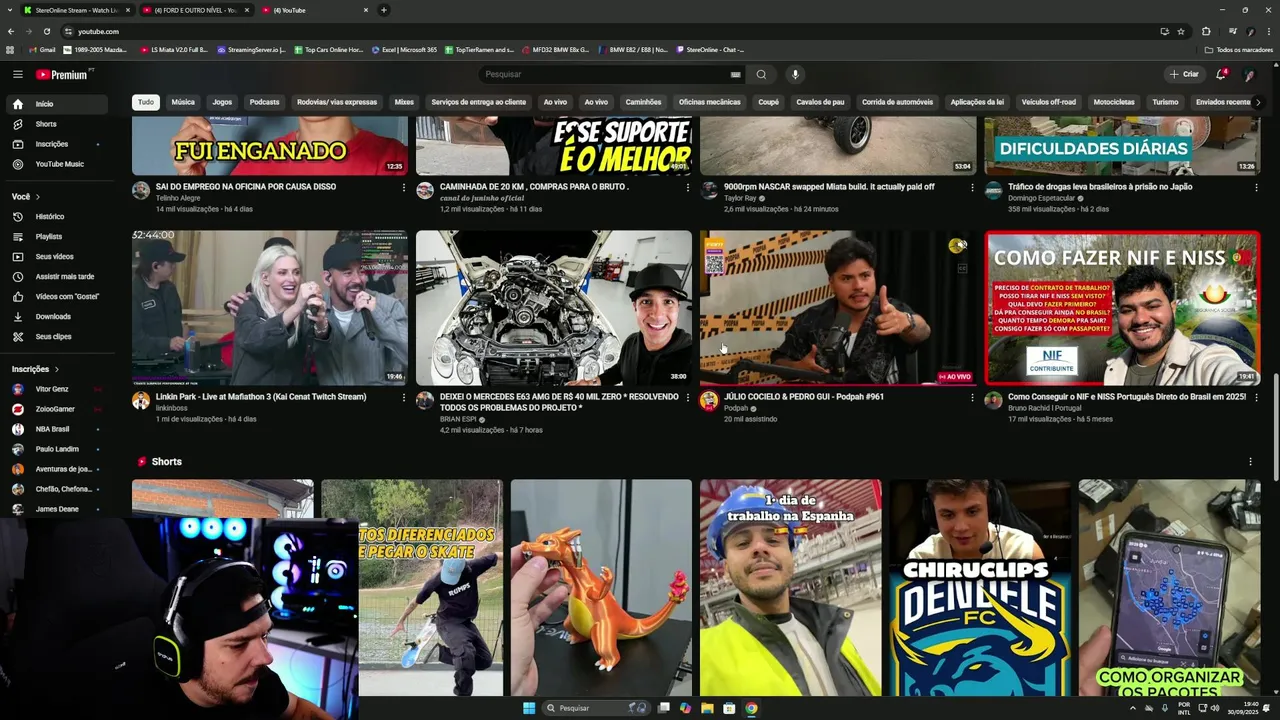Viewport: 1280px width, 720px height.
Task: Open Shorts from the sidebar
Action: click(57, 124)
